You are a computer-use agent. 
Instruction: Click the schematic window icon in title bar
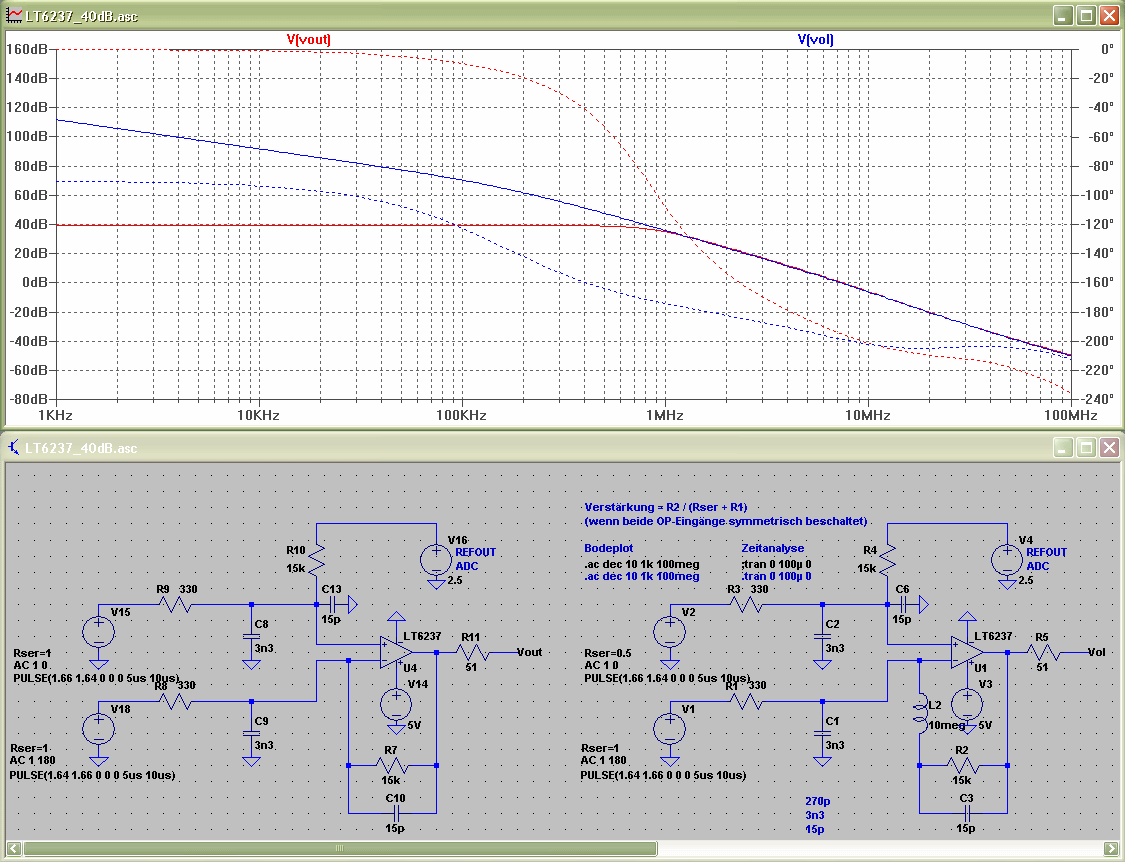[x=14, y=448]
